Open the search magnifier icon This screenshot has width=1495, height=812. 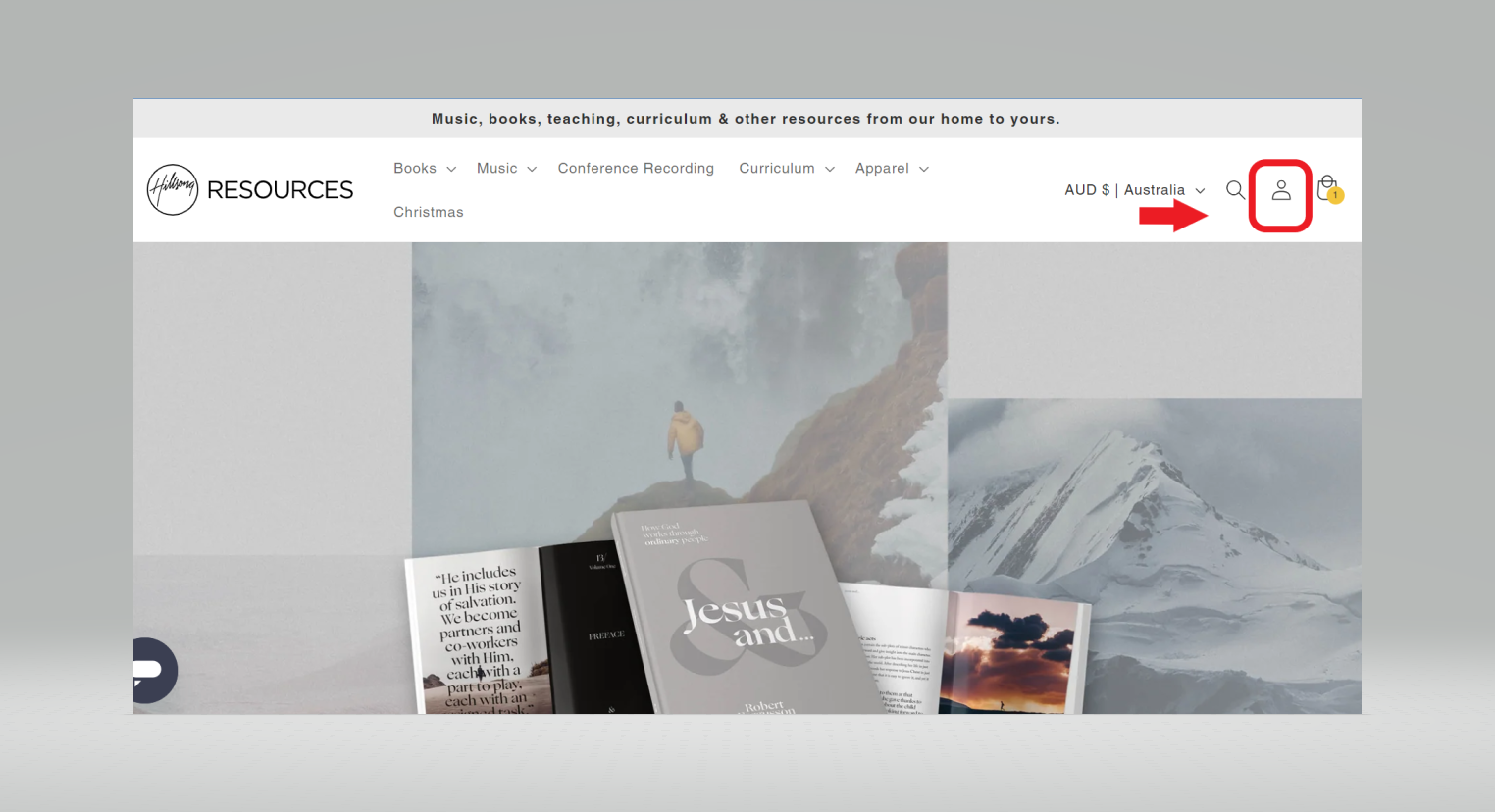(x=1235, y=190)
